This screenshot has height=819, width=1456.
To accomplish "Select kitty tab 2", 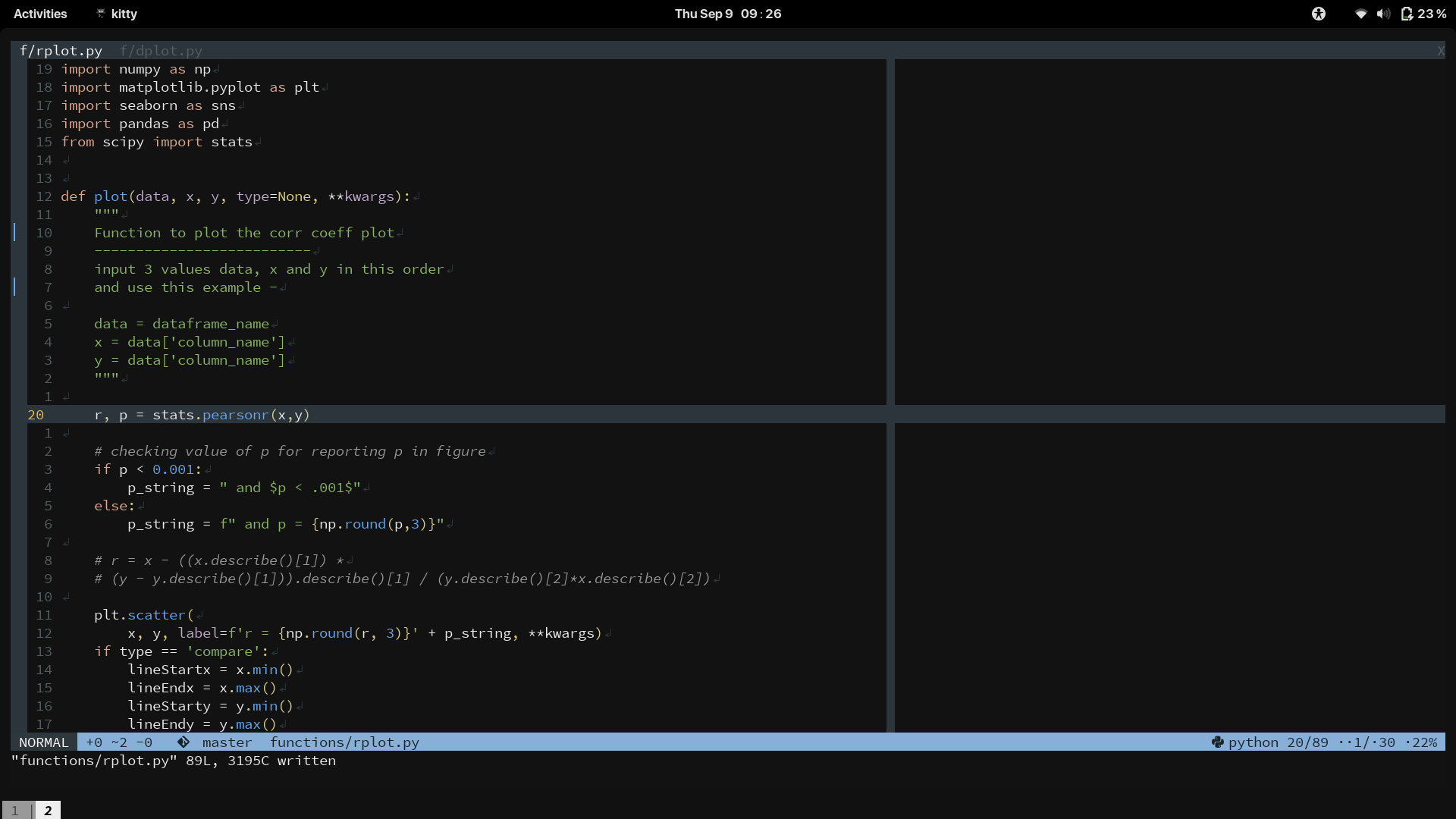I will click(x=48, y=811).
